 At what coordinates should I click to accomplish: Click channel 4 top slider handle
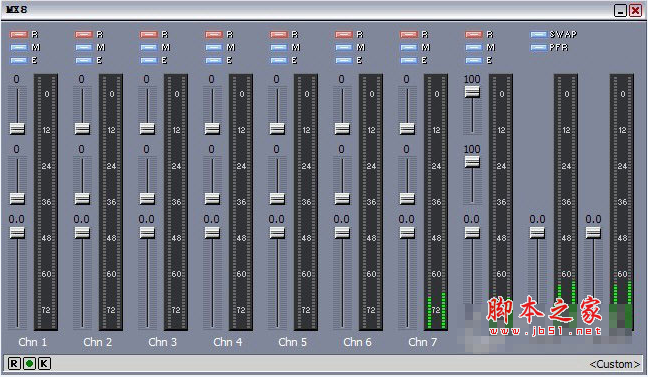point(212,129)
